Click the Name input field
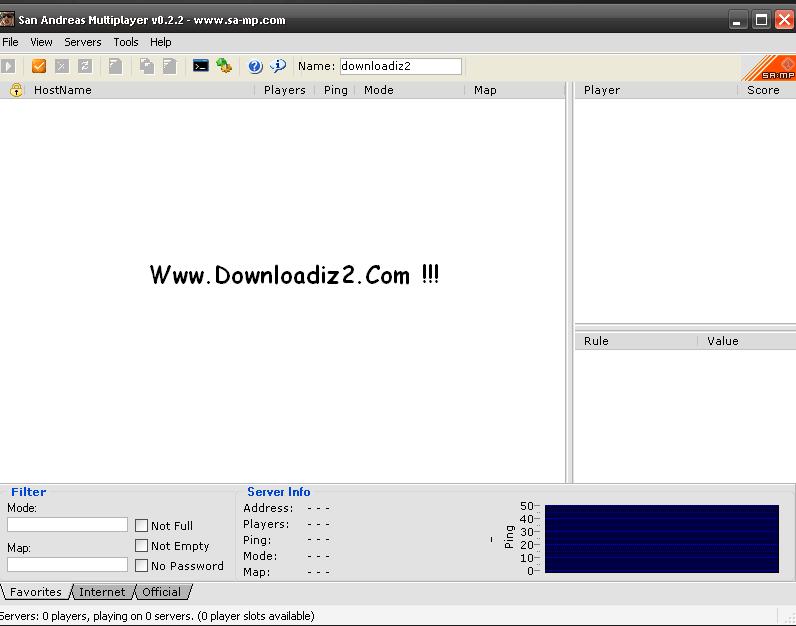The width and height of the screenshot is (796, 626). coord(401,66)
